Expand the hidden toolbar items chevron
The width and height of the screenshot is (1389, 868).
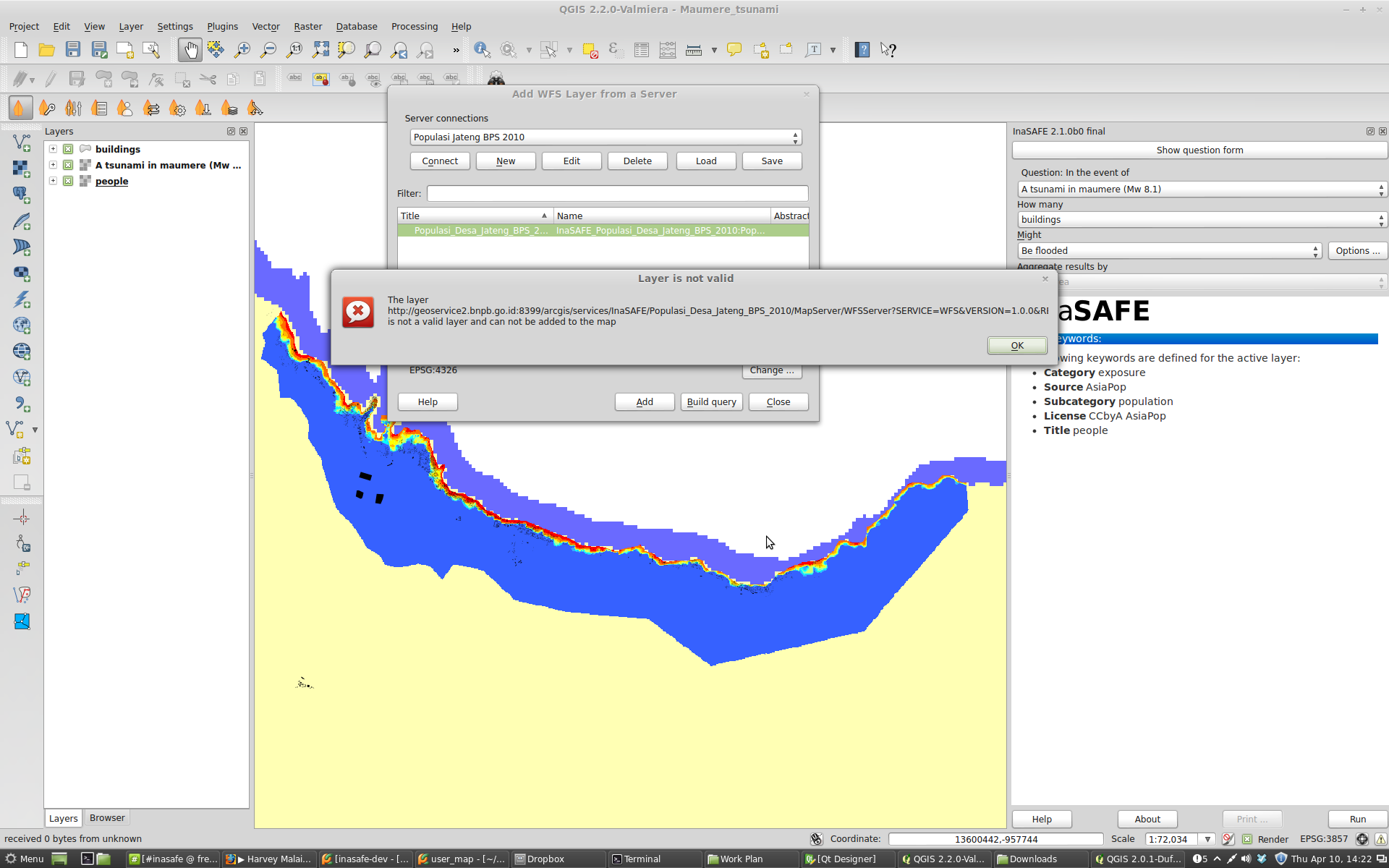(456, 50)
